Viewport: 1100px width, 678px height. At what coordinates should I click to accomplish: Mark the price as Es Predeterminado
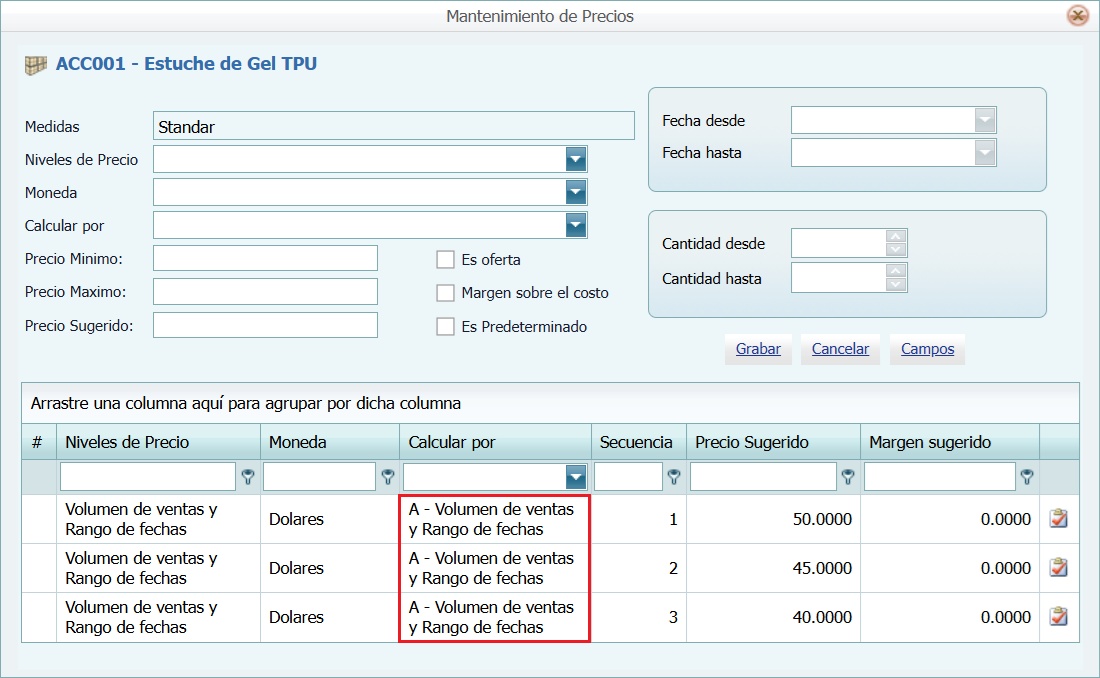coord(445,326)
